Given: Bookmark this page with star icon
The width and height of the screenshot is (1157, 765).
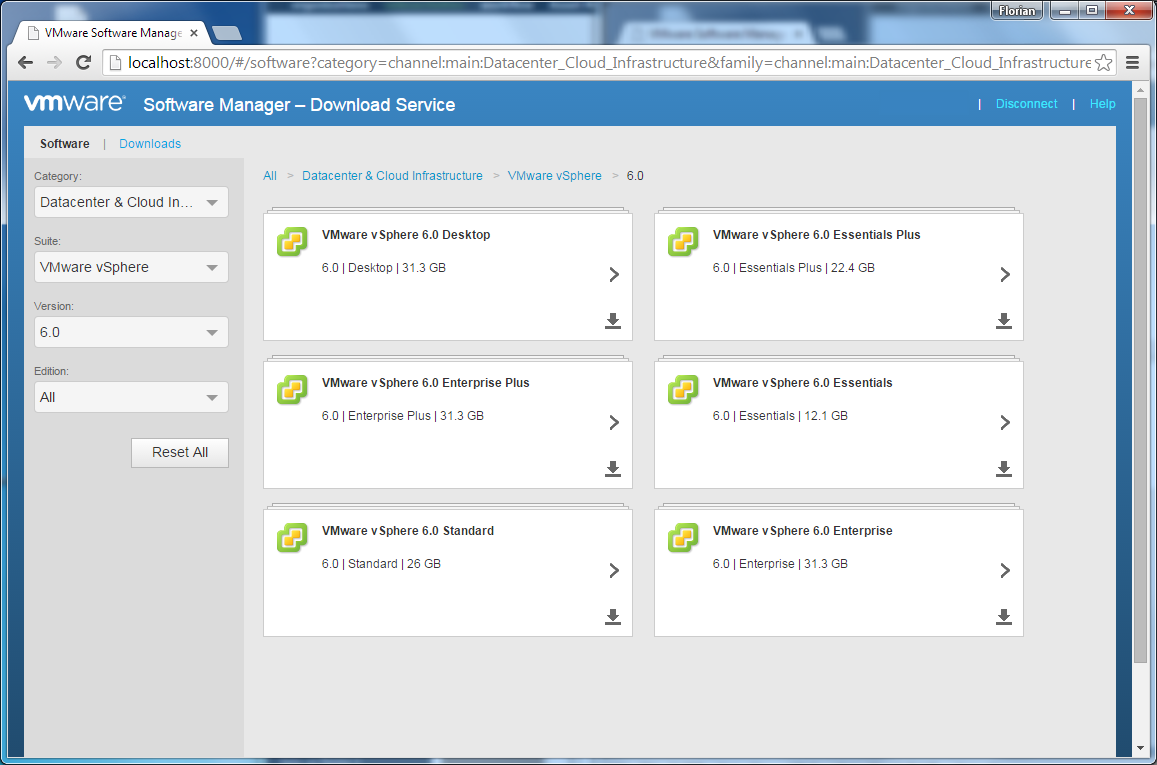Looking at the screenshot, I should pos(1104,63).
